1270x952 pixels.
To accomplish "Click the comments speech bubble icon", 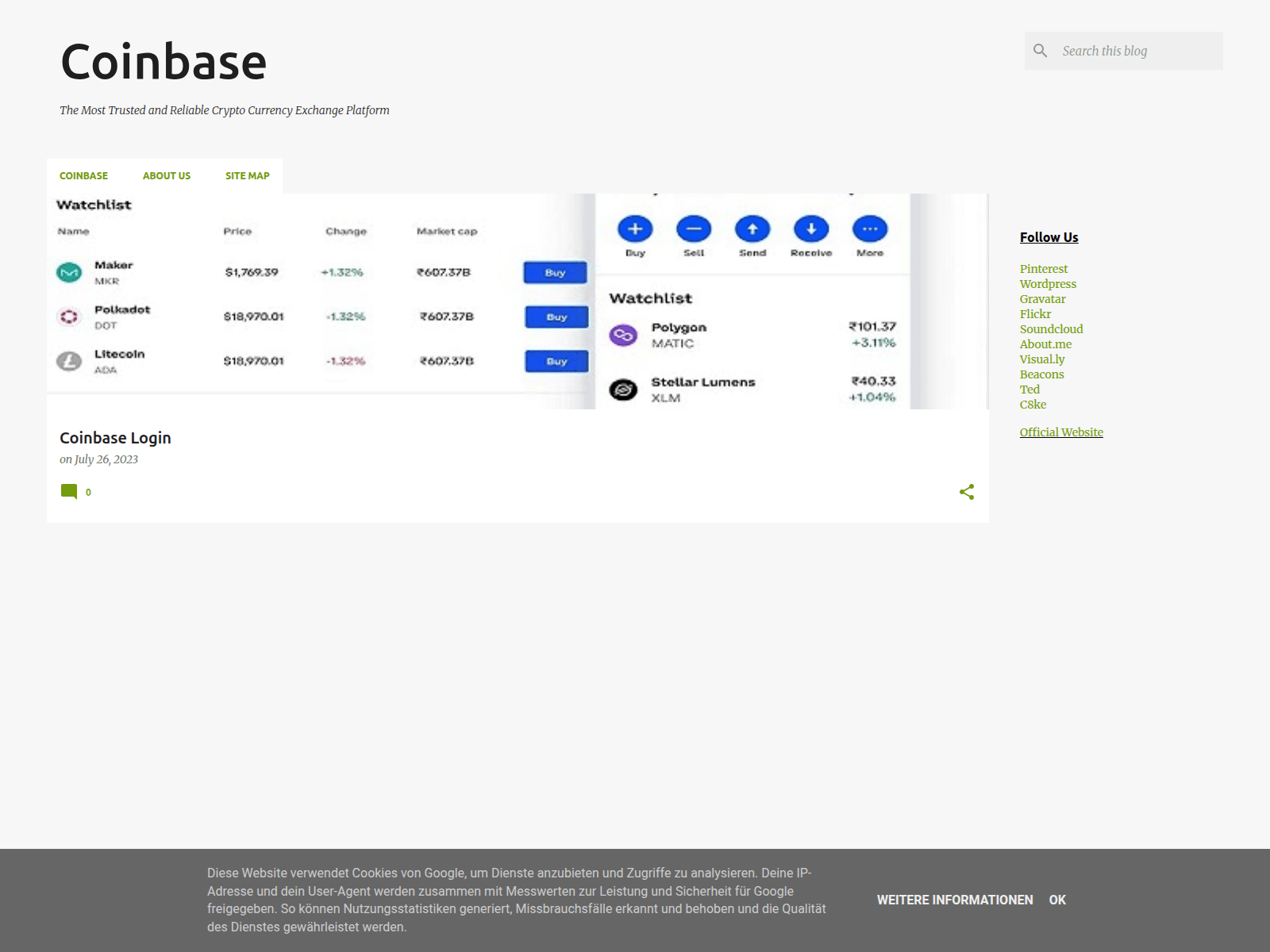I will point(69,492).
